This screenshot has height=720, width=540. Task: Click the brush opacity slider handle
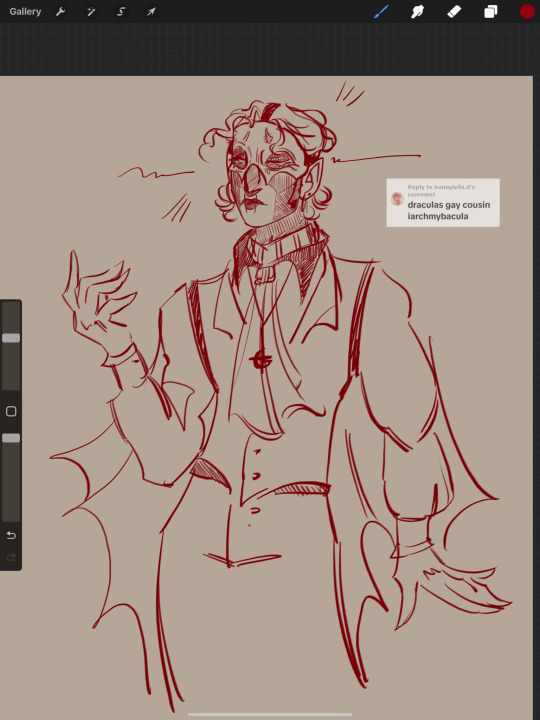tap(11, 438)
